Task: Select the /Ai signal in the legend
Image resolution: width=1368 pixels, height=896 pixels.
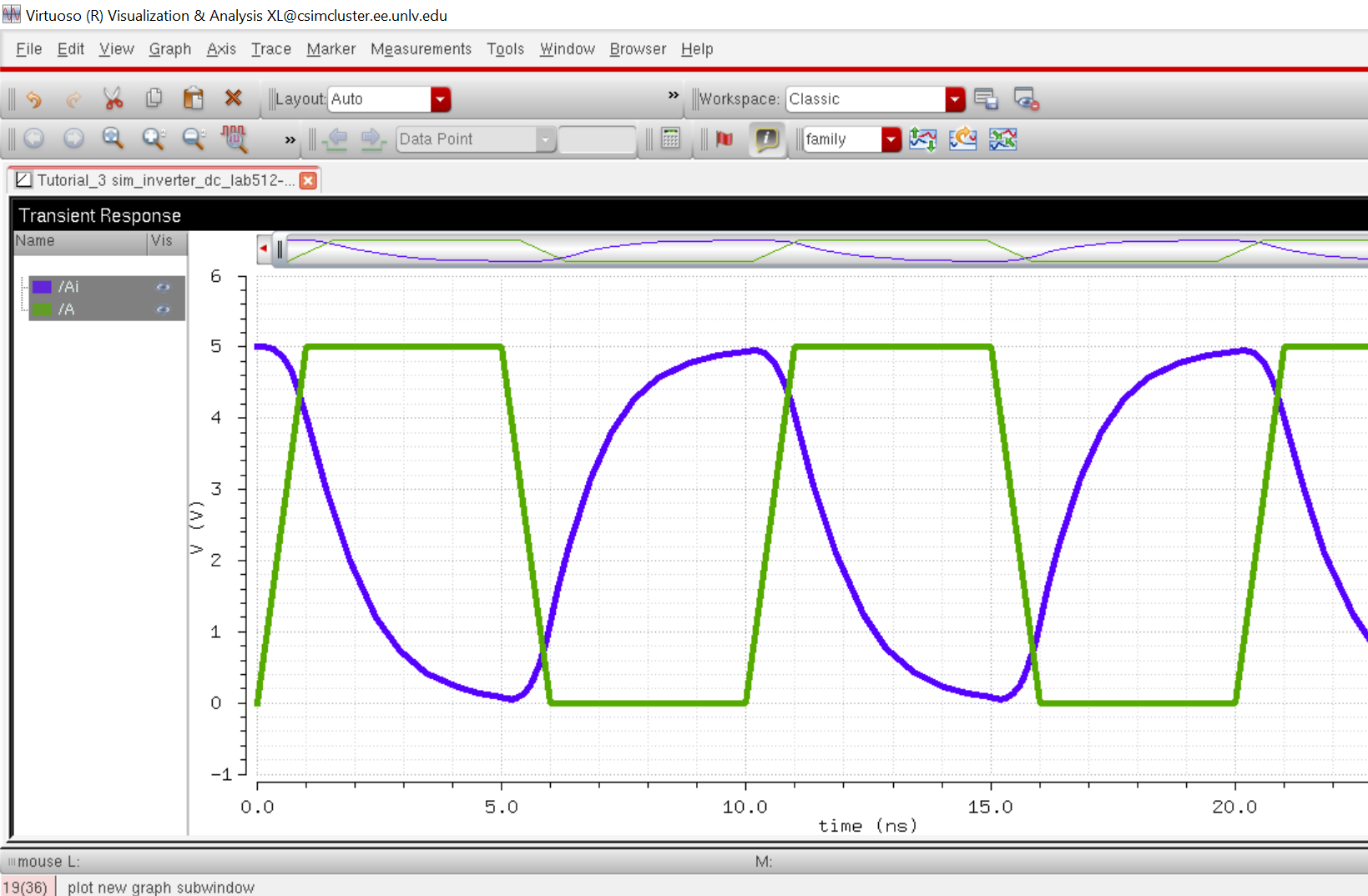Action: 69,287
